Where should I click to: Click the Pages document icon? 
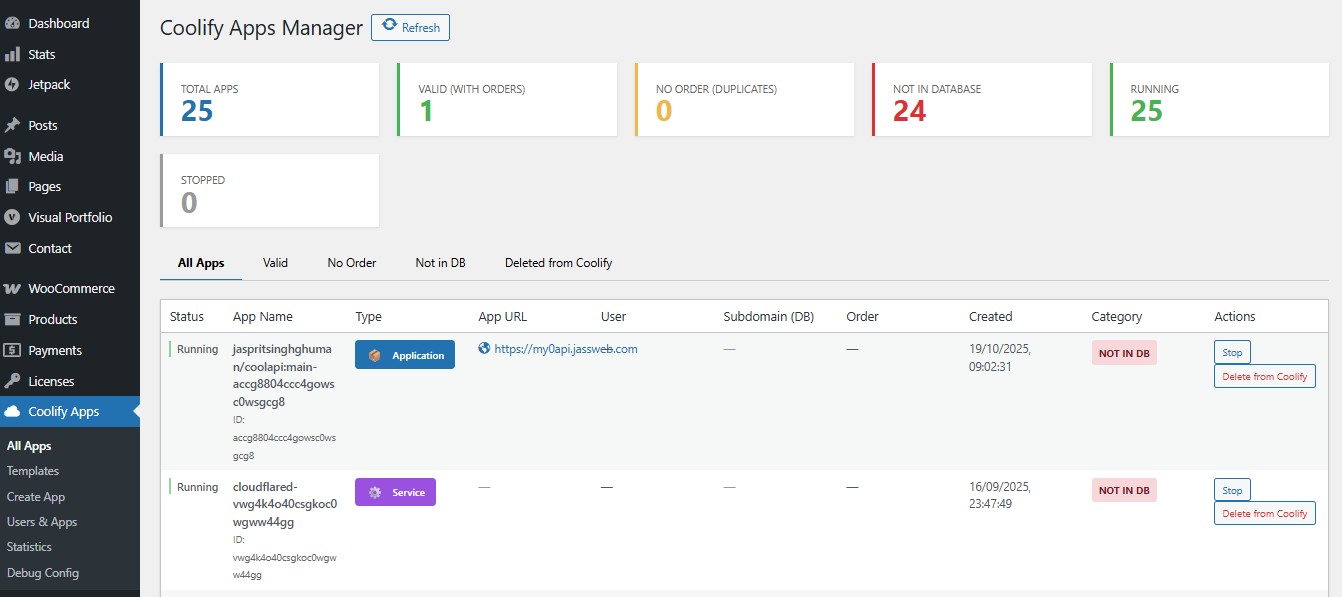click(12, 186)
